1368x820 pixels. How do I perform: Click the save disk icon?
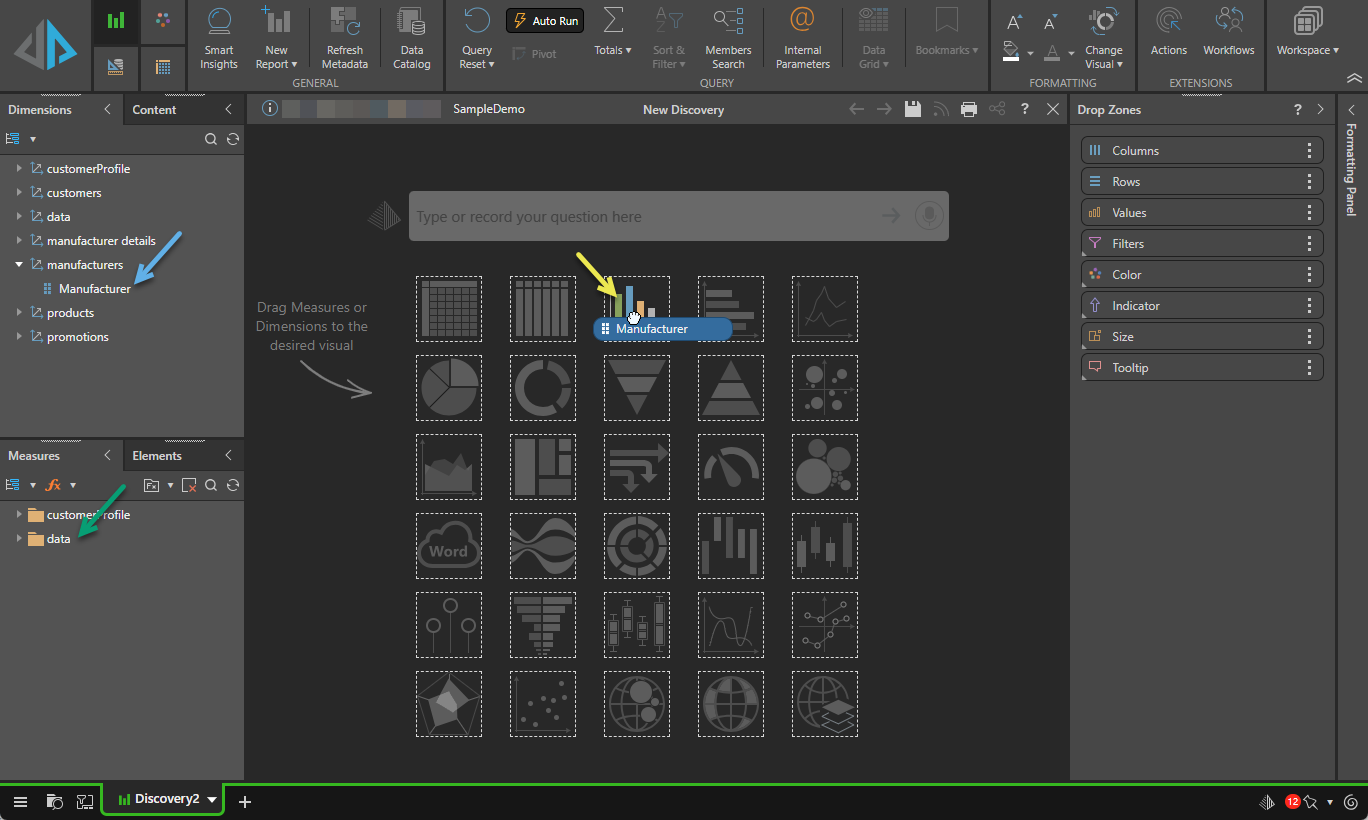[912, 109]
